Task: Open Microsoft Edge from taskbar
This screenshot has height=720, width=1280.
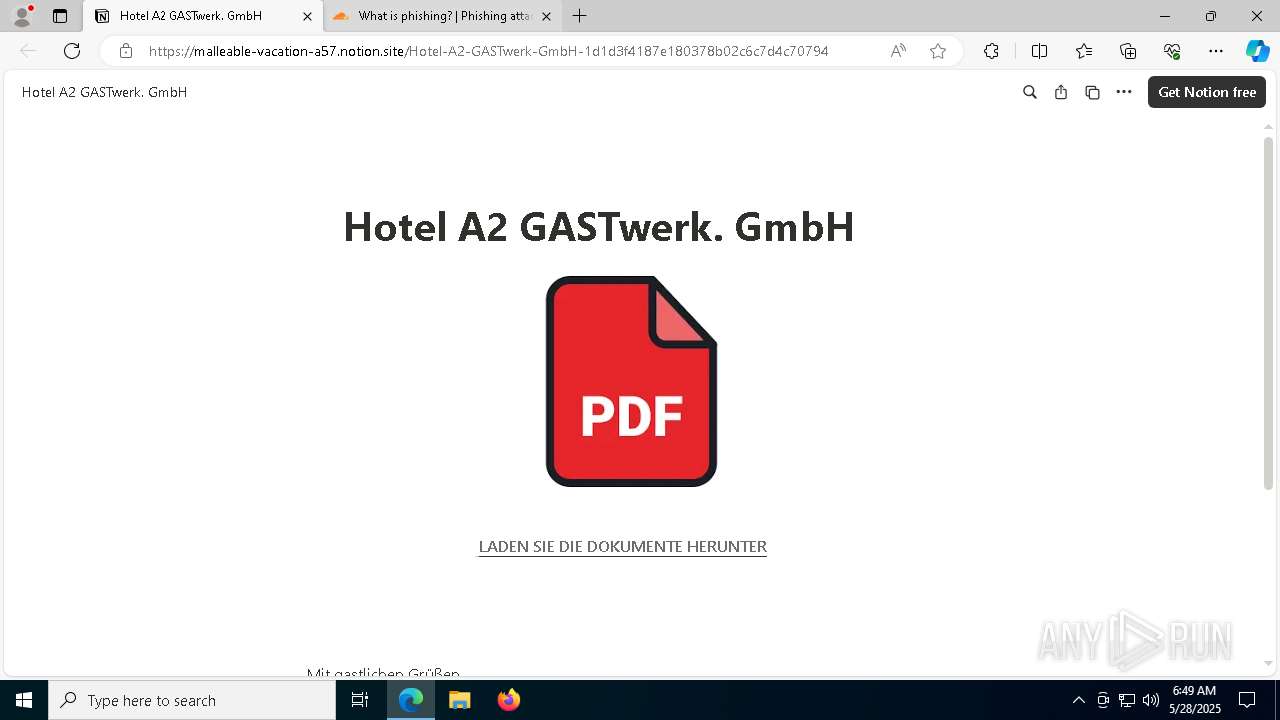Action: tap(411, 700)
